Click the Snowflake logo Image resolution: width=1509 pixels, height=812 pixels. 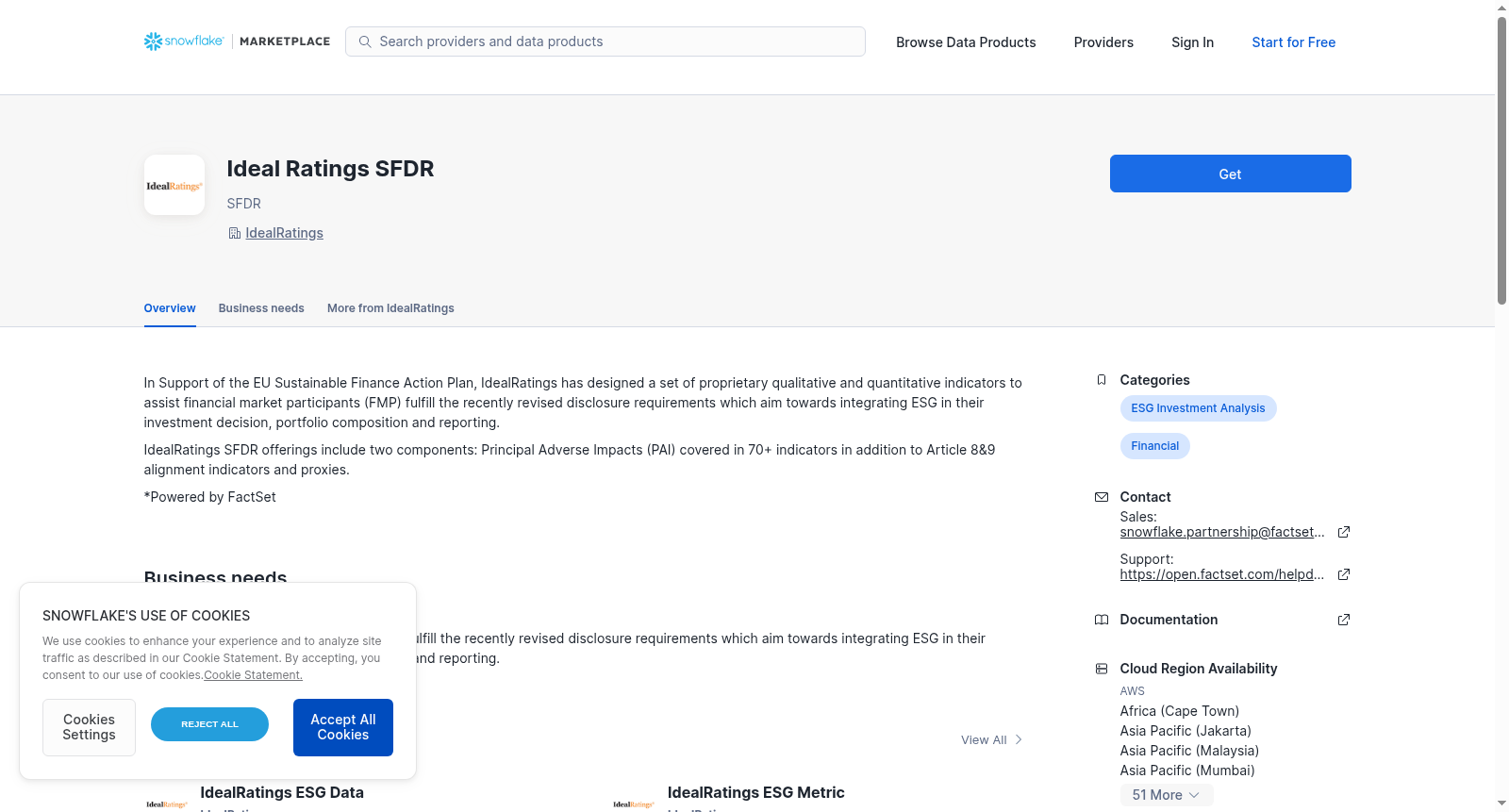click(184, 41)
